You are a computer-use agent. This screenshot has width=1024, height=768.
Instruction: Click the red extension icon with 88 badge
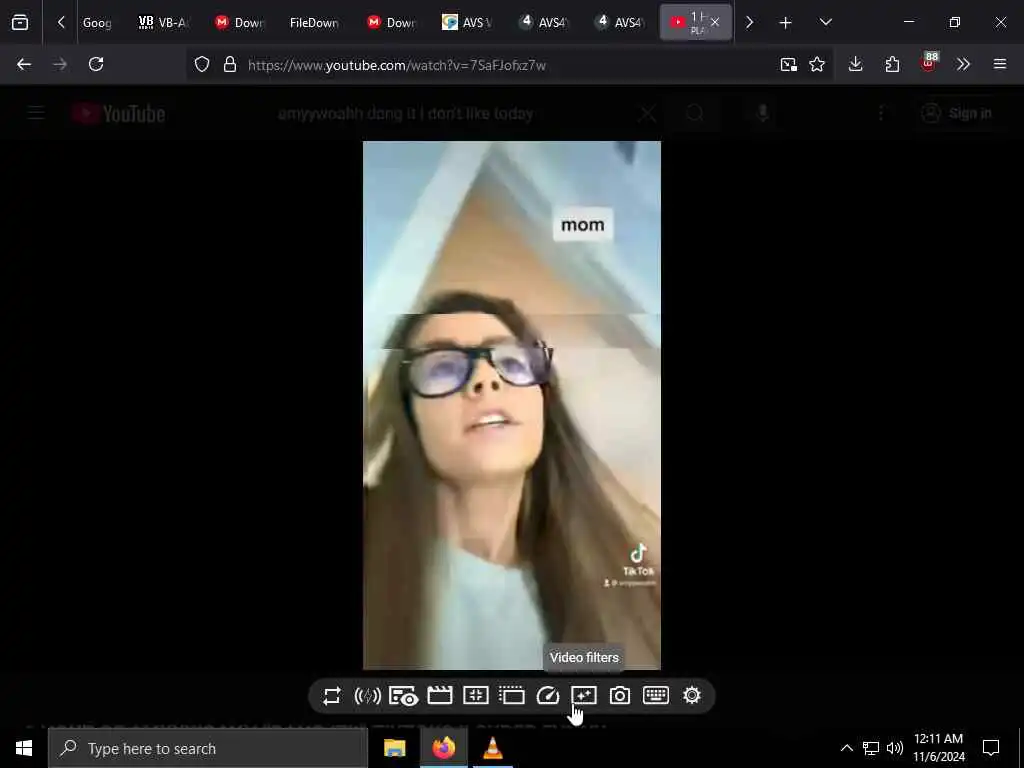coord(929,63)
